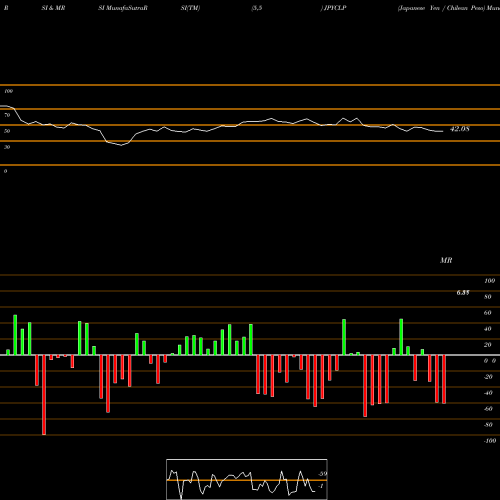The height and width of the screenshot is (500, 500).
Task: Open the mini oscillator thumbnail chart
Action: tap(247, 479)
